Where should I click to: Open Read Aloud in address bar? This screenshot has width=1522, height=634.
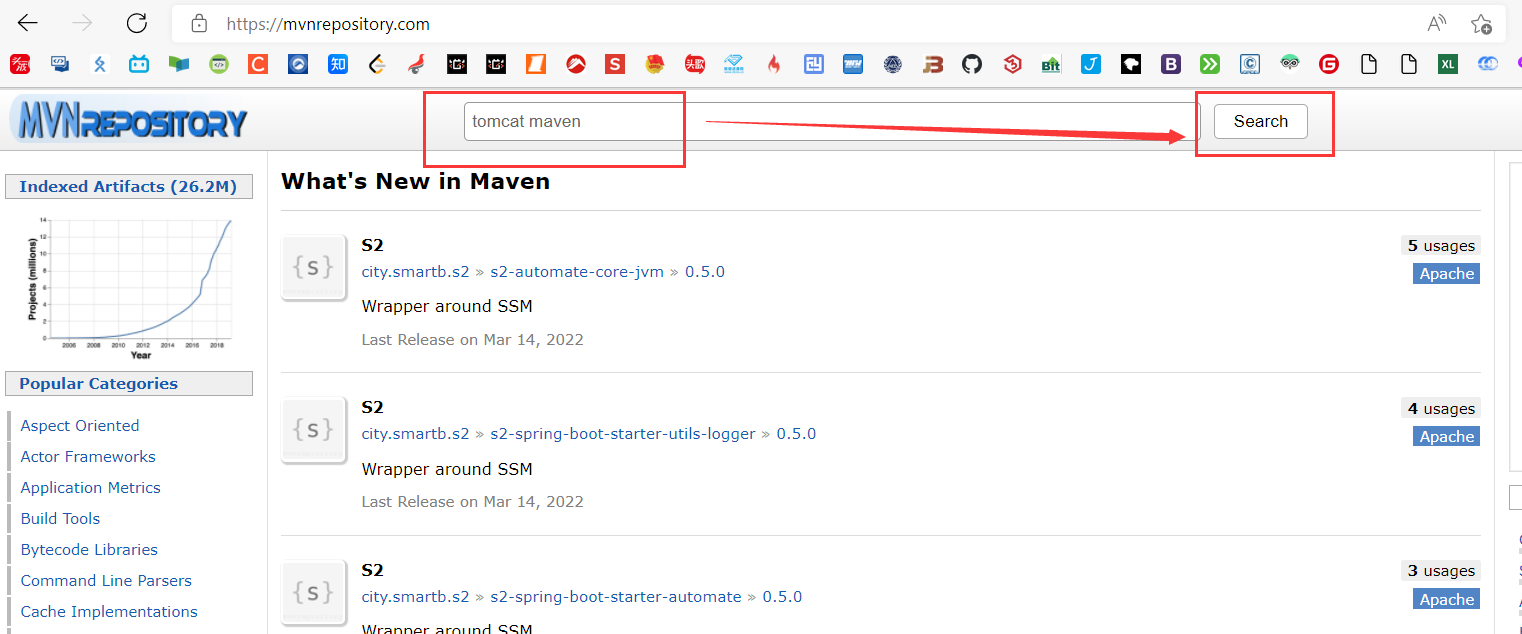1437,23
